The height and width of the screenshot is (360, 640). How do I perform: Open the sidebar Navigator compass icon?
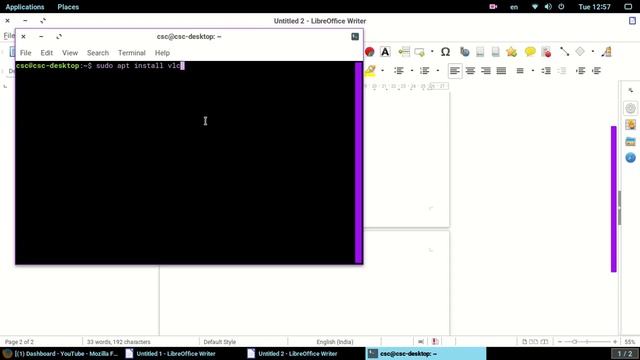point(630,158)
